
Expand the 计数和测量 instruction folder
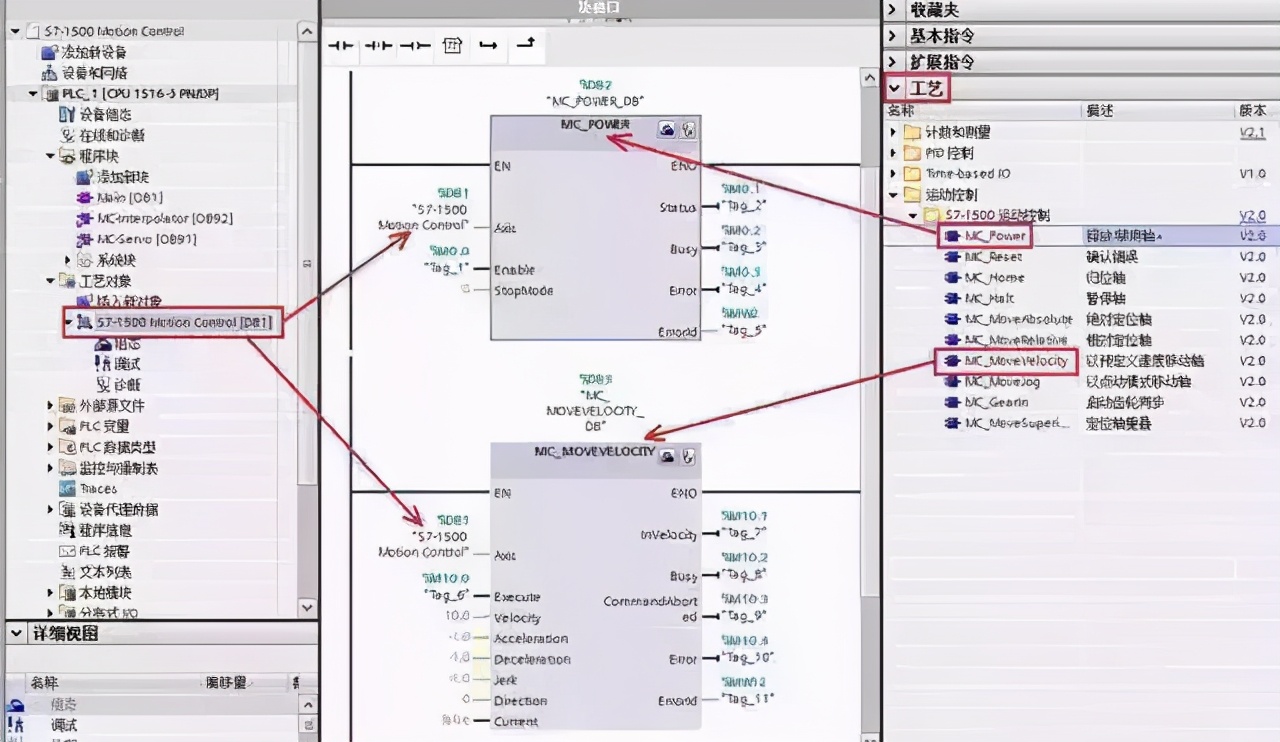coord(894,132)
